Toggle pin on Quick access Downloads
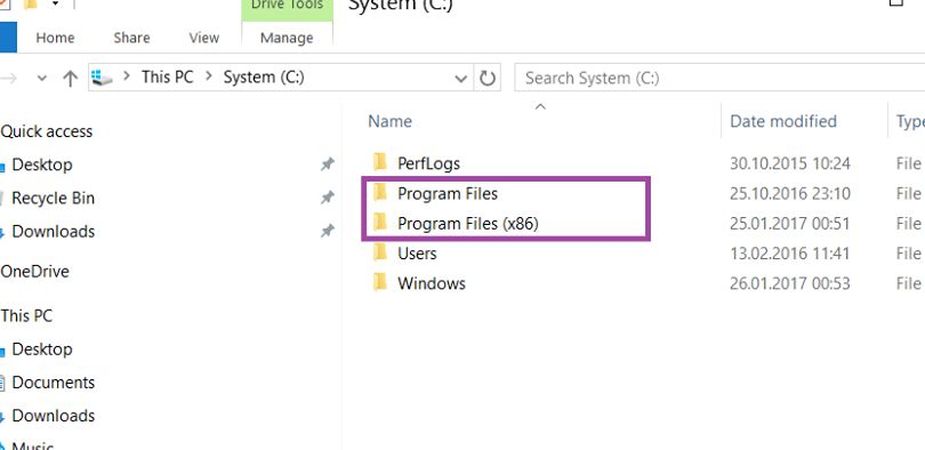 point(327,231)
